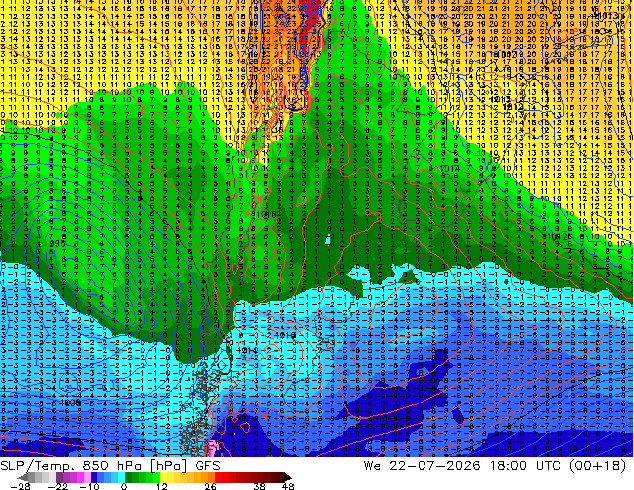Pick the dark green swatch after 0
This screenshot has height=490, width=634.
(x=129, y=477)
